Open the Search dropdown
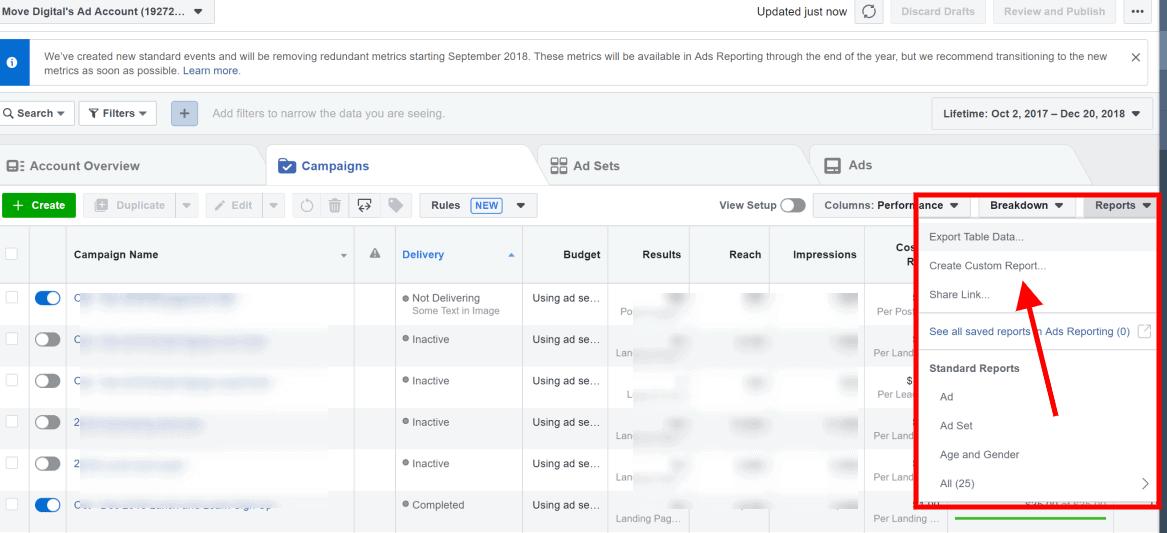This screenshot has height=533, width=1167. click(x=37, y=113)
